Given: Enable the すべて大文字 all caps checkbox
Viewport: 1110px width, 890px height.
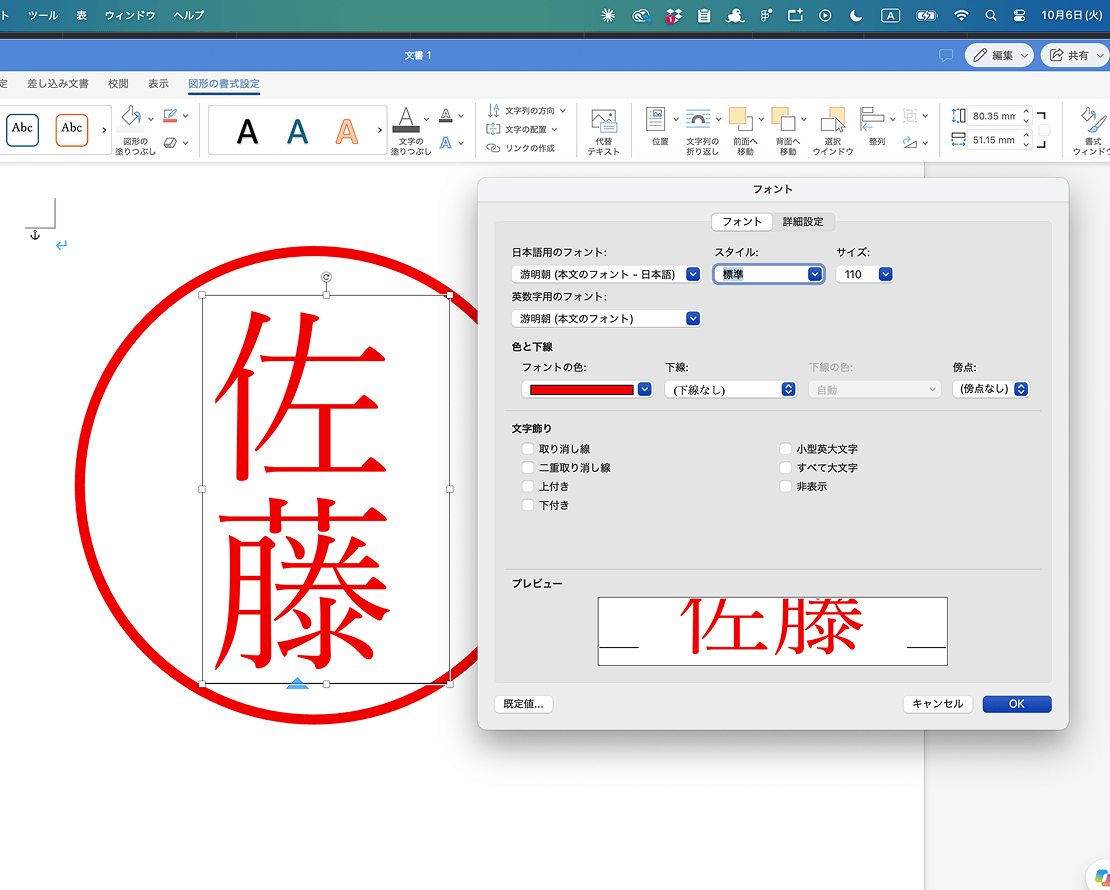Looking at the screenshot, I should tap(785, 467).
